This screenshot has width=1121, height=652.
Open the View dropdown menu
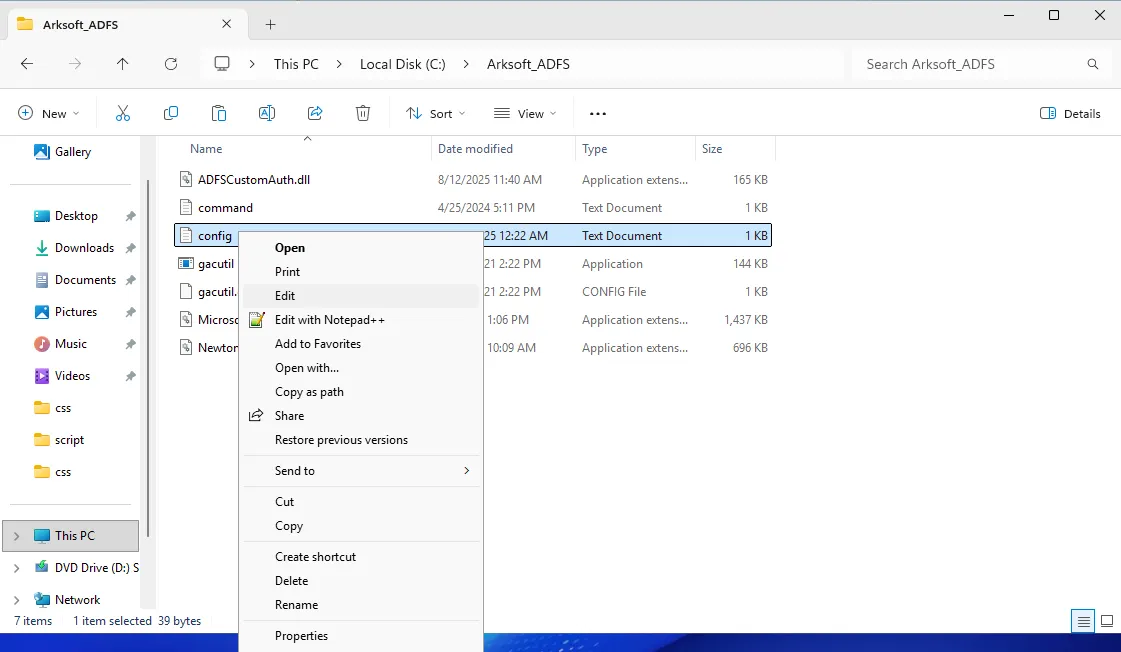(524, 114)
